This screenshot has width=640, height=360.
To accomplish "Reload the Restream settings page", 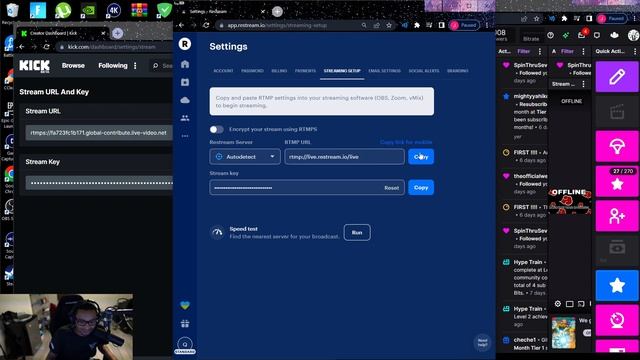I will coord(206,25).
